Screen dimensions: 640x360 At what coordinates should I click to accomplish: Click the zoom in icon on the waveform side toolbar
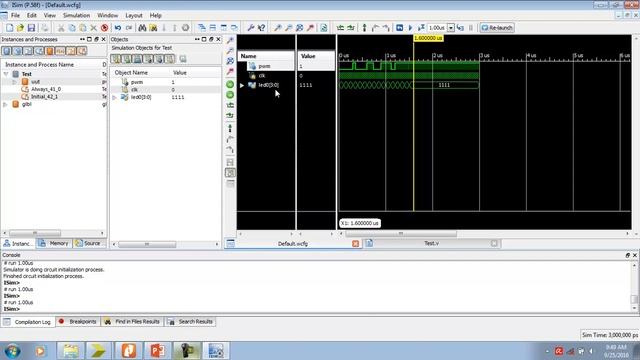tap(230, 40)
